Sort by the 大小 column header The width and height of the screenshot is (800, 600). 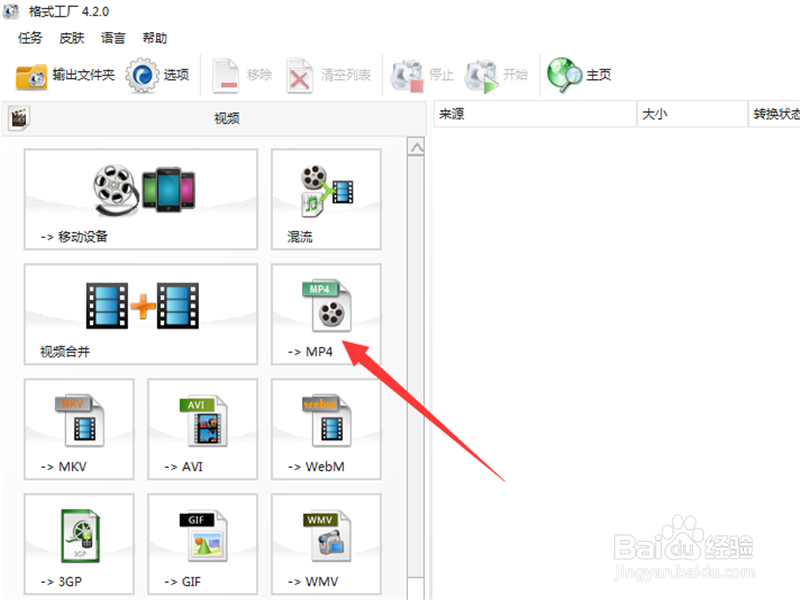692,114
